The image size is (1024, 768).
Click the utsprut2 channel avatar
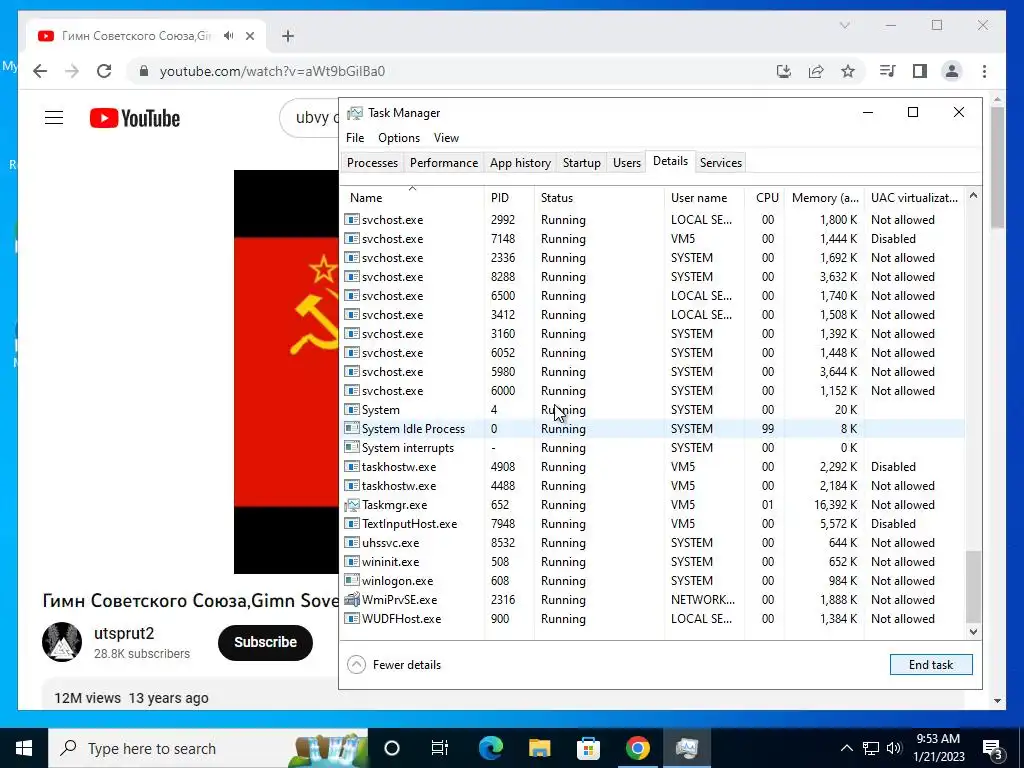[62, 642]
